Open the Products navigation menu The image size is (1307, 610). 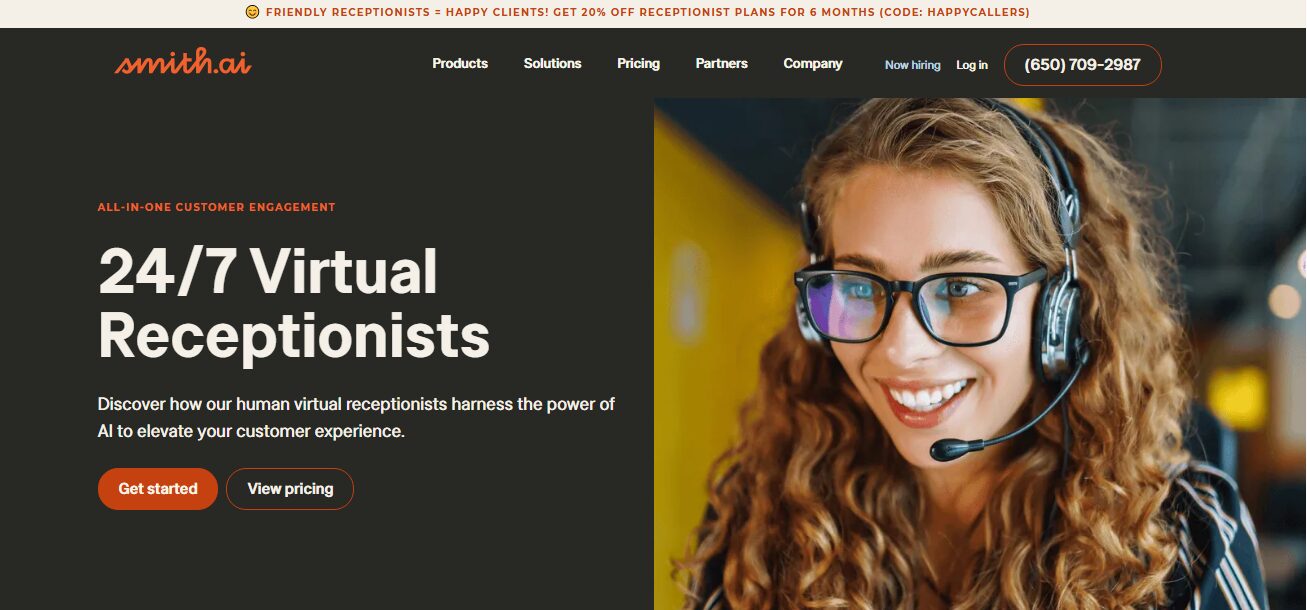(x=460, y=63)
